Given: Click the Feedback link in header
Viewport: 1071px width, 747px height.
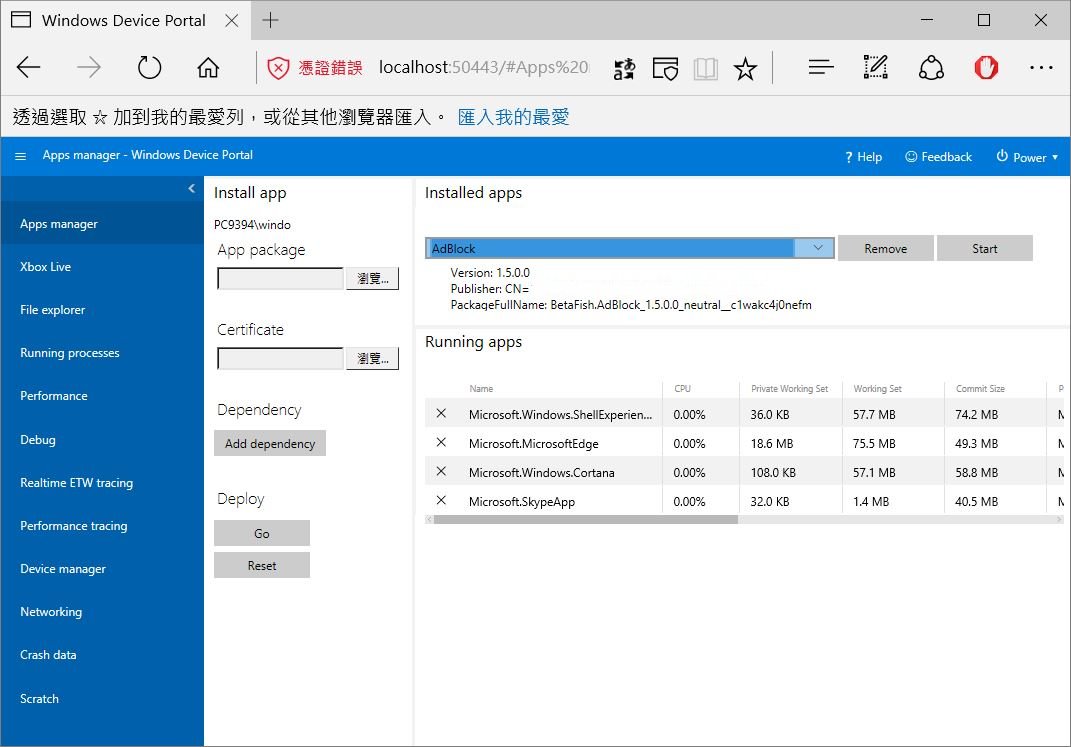Looking at the screenshot, I should 938,157.
